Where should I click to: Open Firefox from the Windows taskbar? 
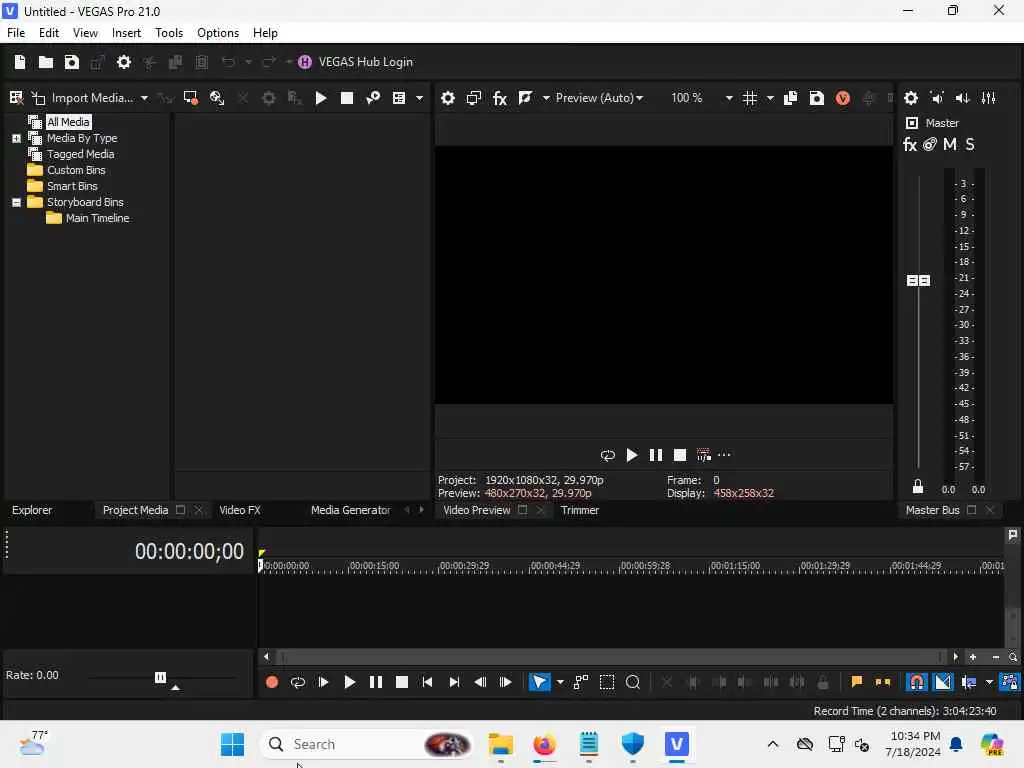click(544, 744)
